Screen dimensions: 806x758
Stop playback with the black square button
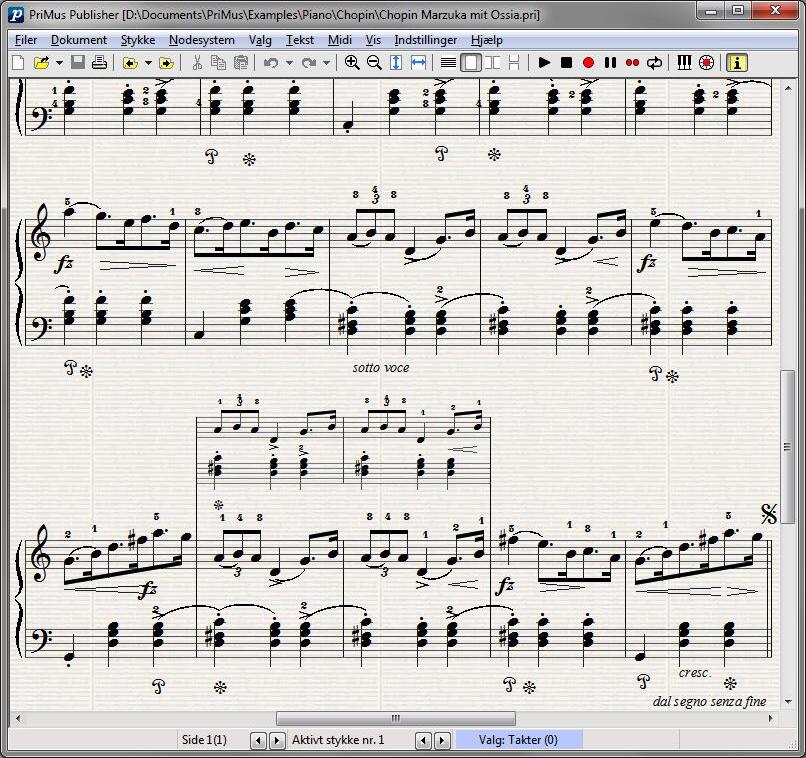click(x=566, y=63)
